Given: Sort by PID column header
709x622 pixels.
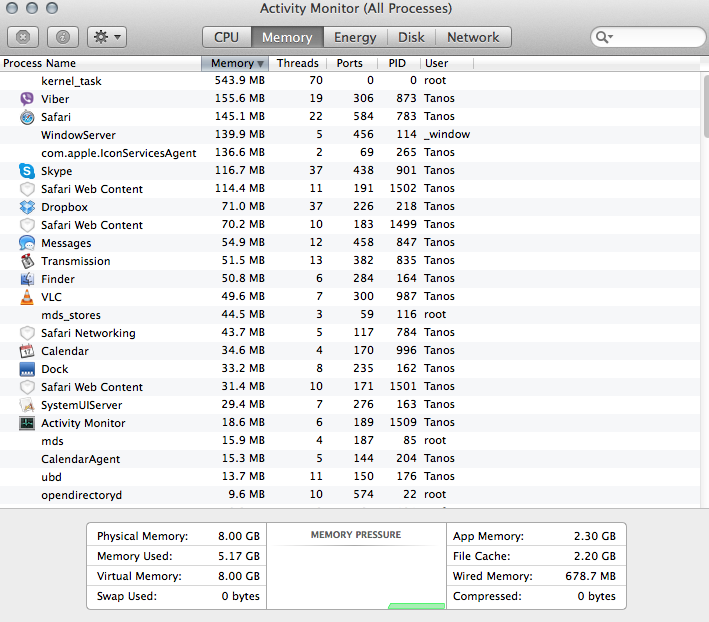Looking at the screenshot, I should [x=397, y=63].
